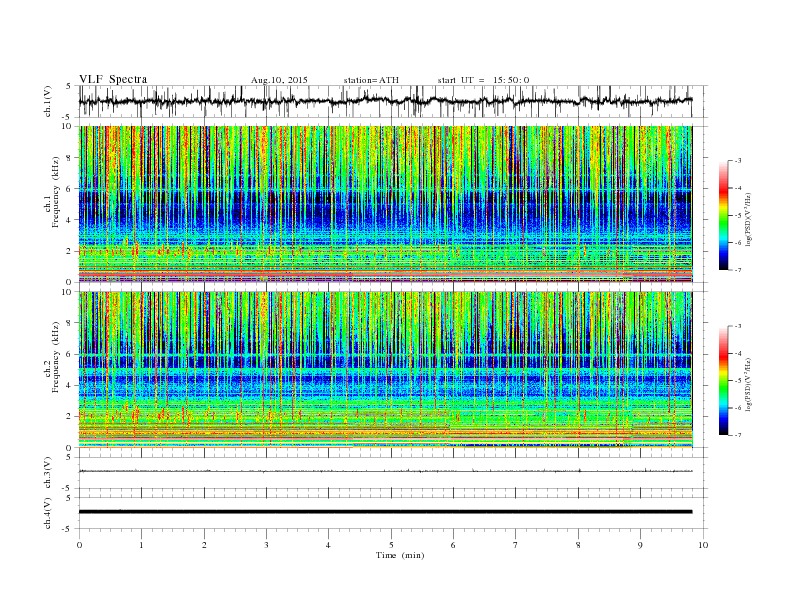Click time axis tick label '0'

point(79,545)
